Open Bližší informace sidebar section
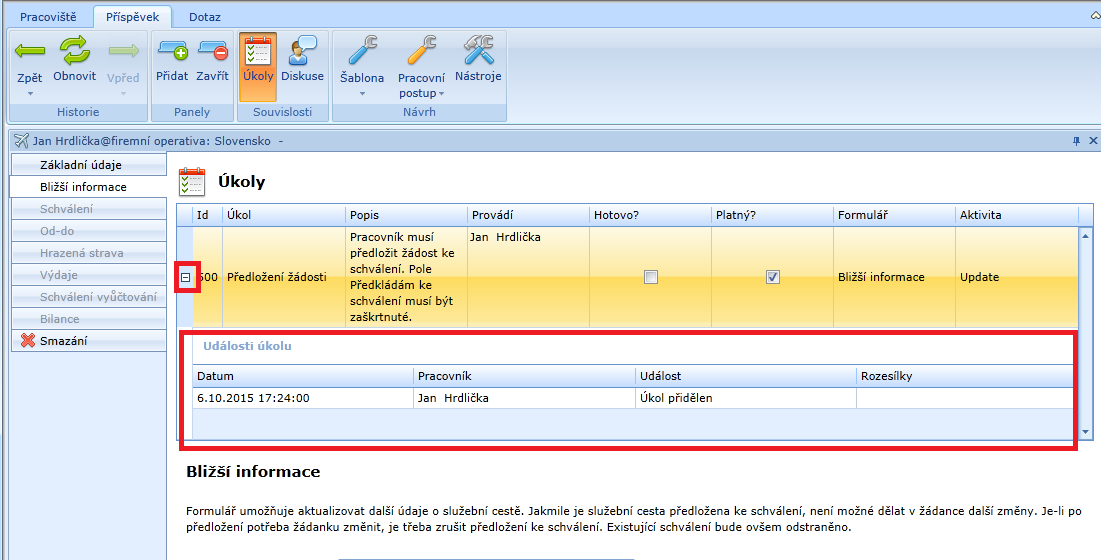The height and width of the screenshot is (560, 1101). (83, 187)
